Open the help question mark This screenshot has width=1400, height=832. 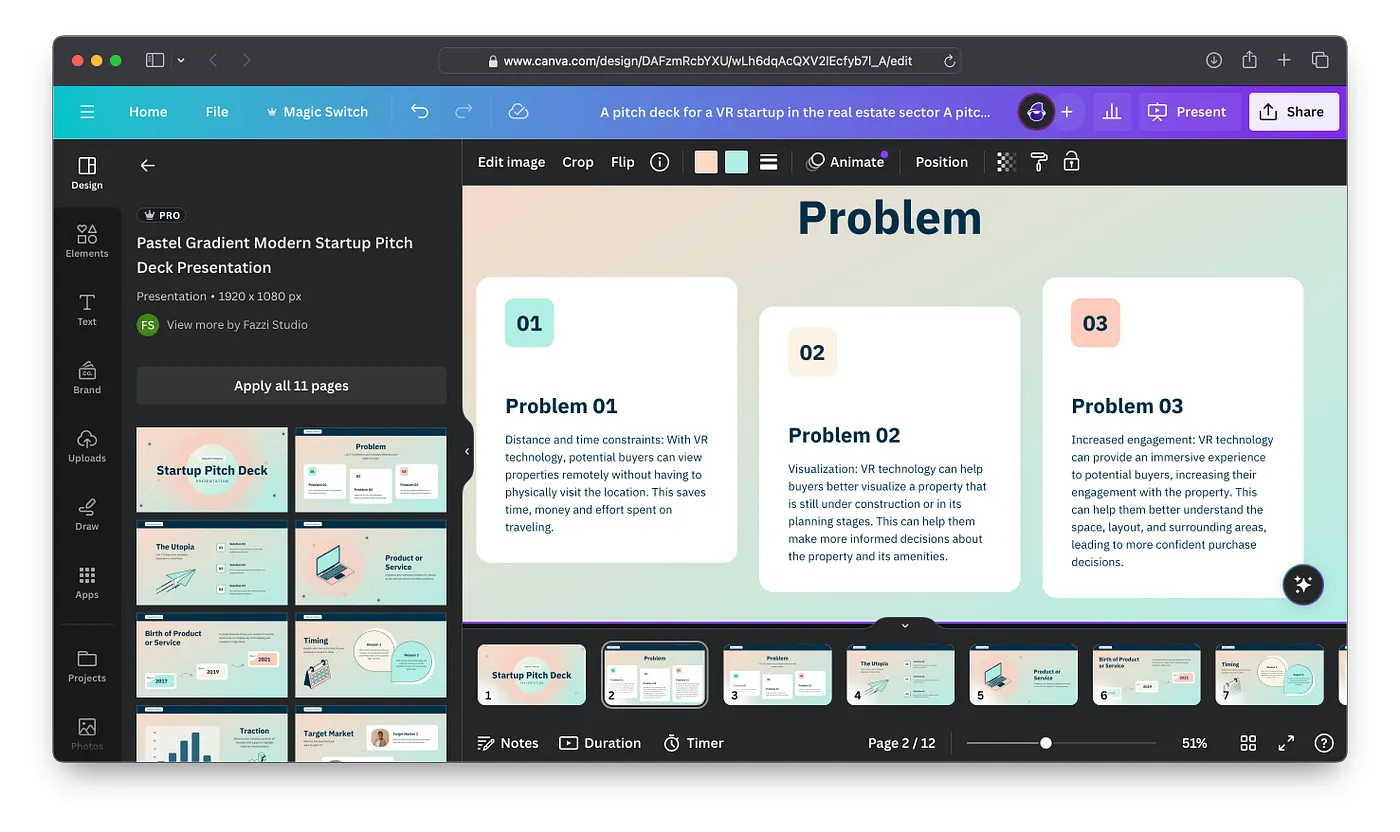coord(1324,743)
